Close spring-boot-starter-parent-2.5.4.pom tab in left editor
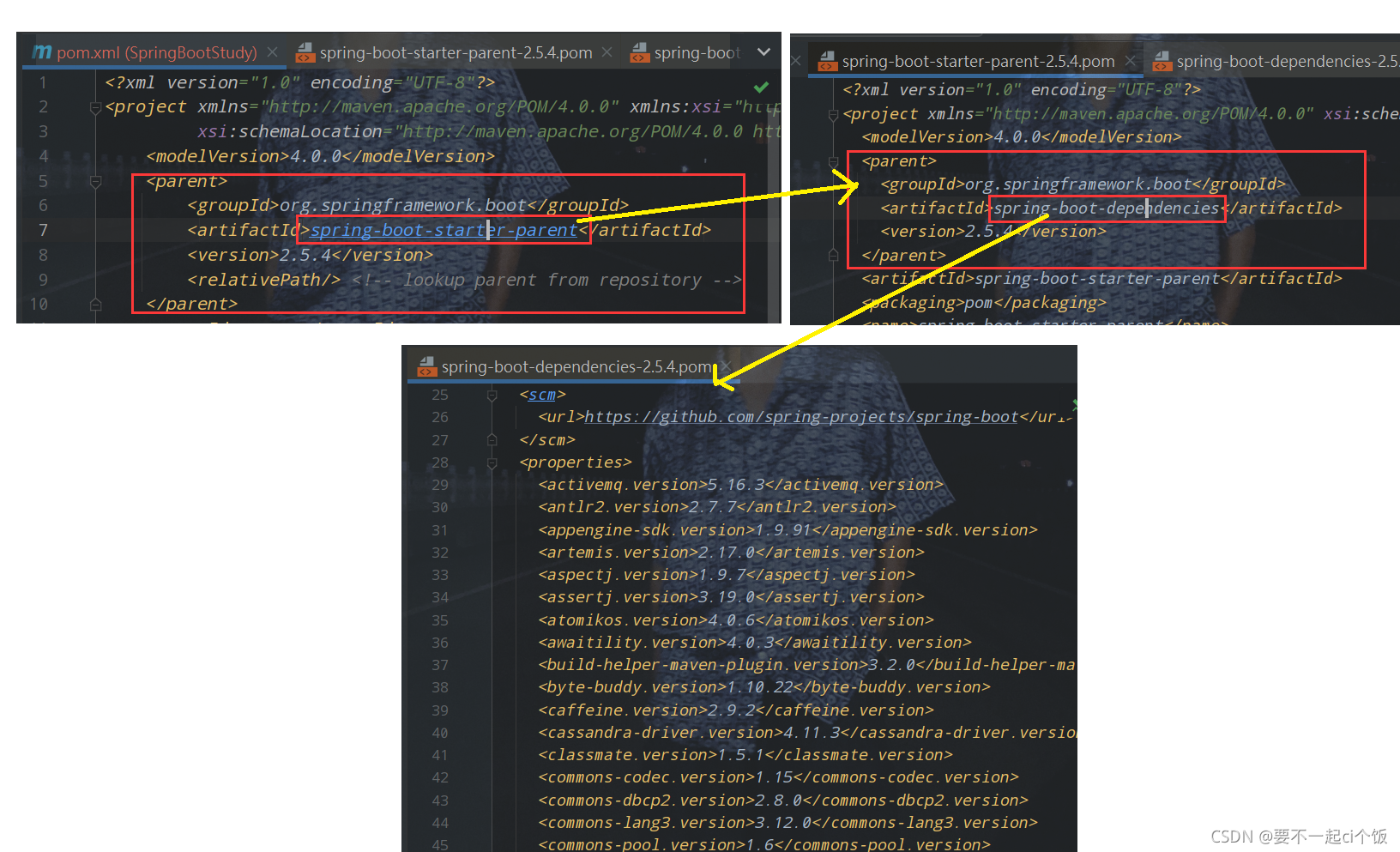The width and height of the screenshot is (1400, 852). (x=606, y=52)
